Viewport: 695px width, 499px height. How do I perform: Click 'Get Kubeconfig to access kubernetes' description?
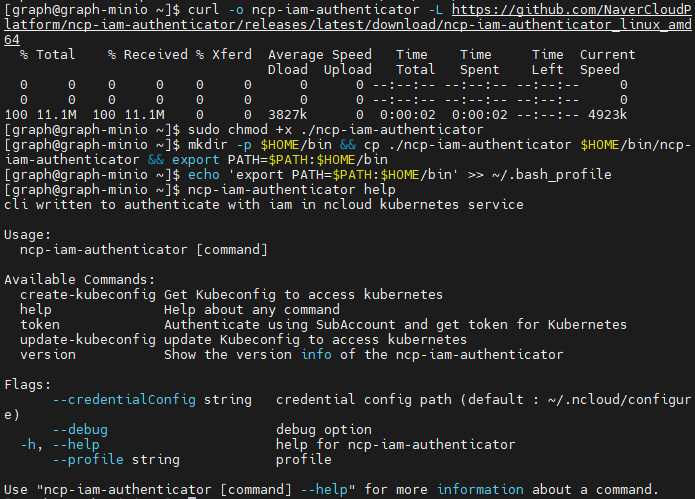coord(303,295)
